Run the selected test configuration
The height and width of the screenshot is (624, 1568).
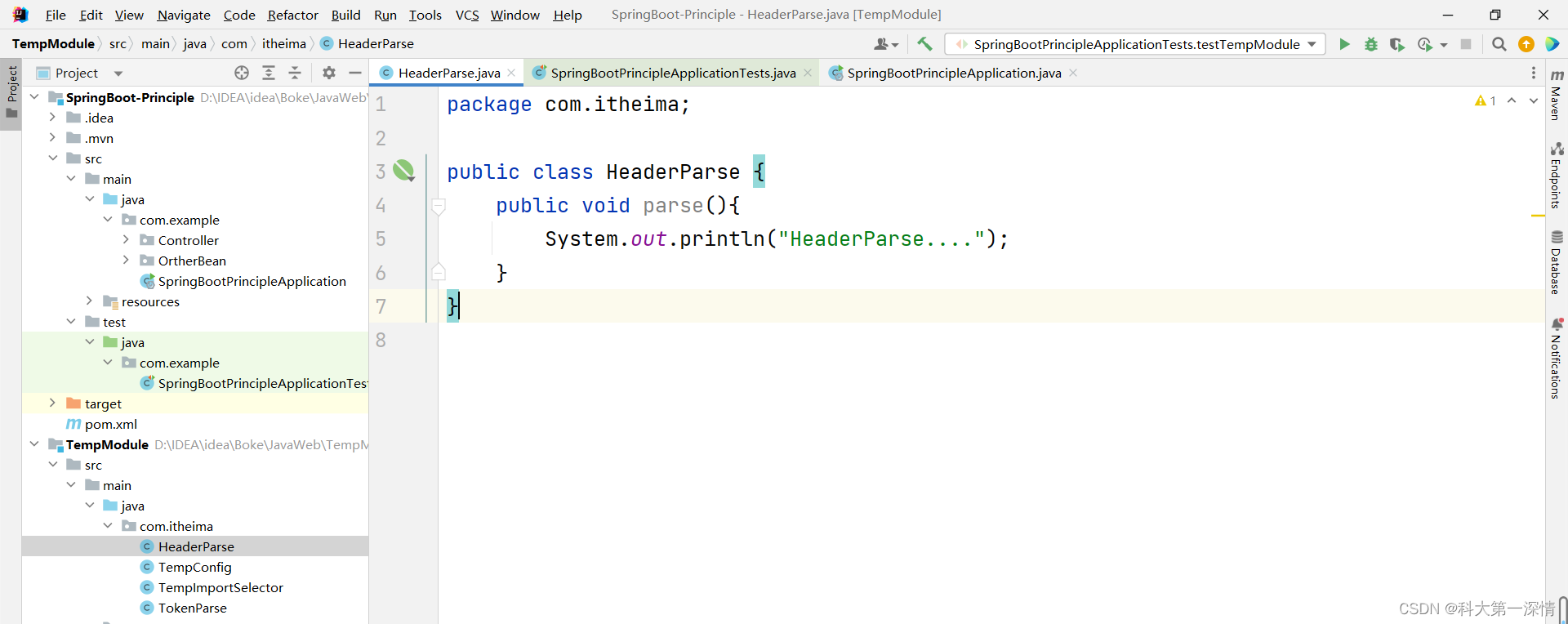1344,44
